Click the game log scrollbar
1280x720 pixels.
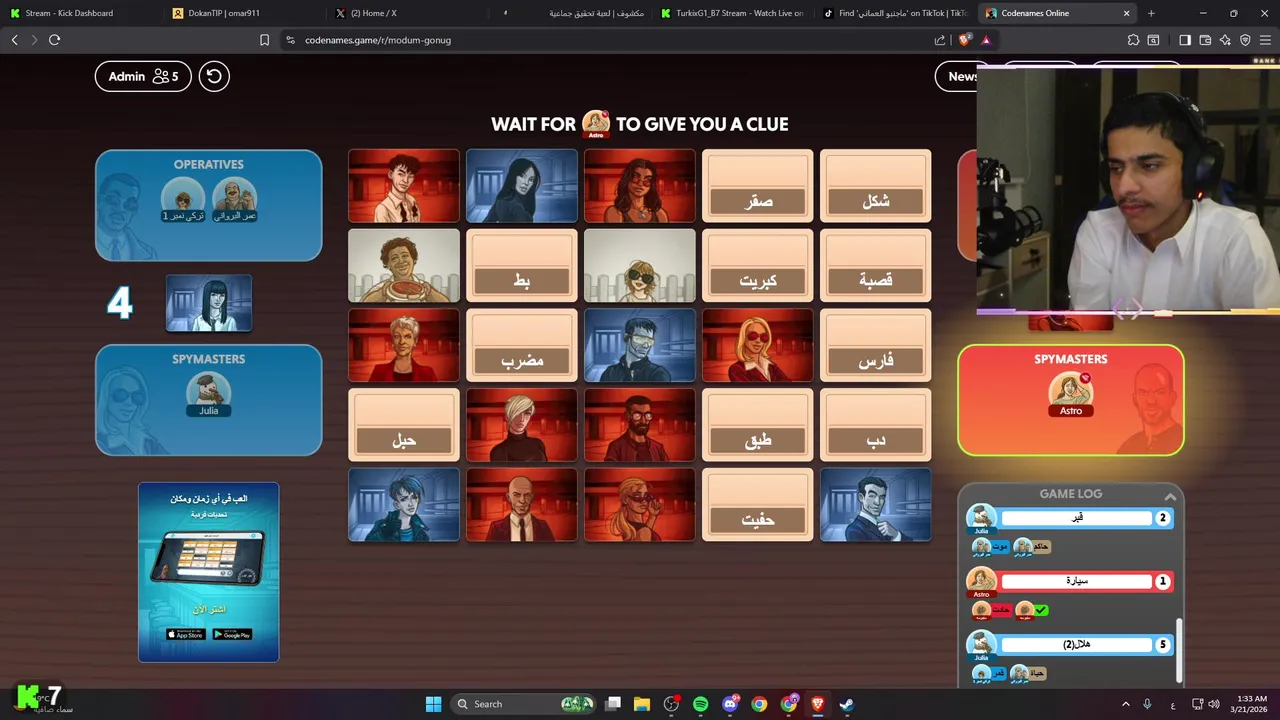click(x=1179, y=650)
